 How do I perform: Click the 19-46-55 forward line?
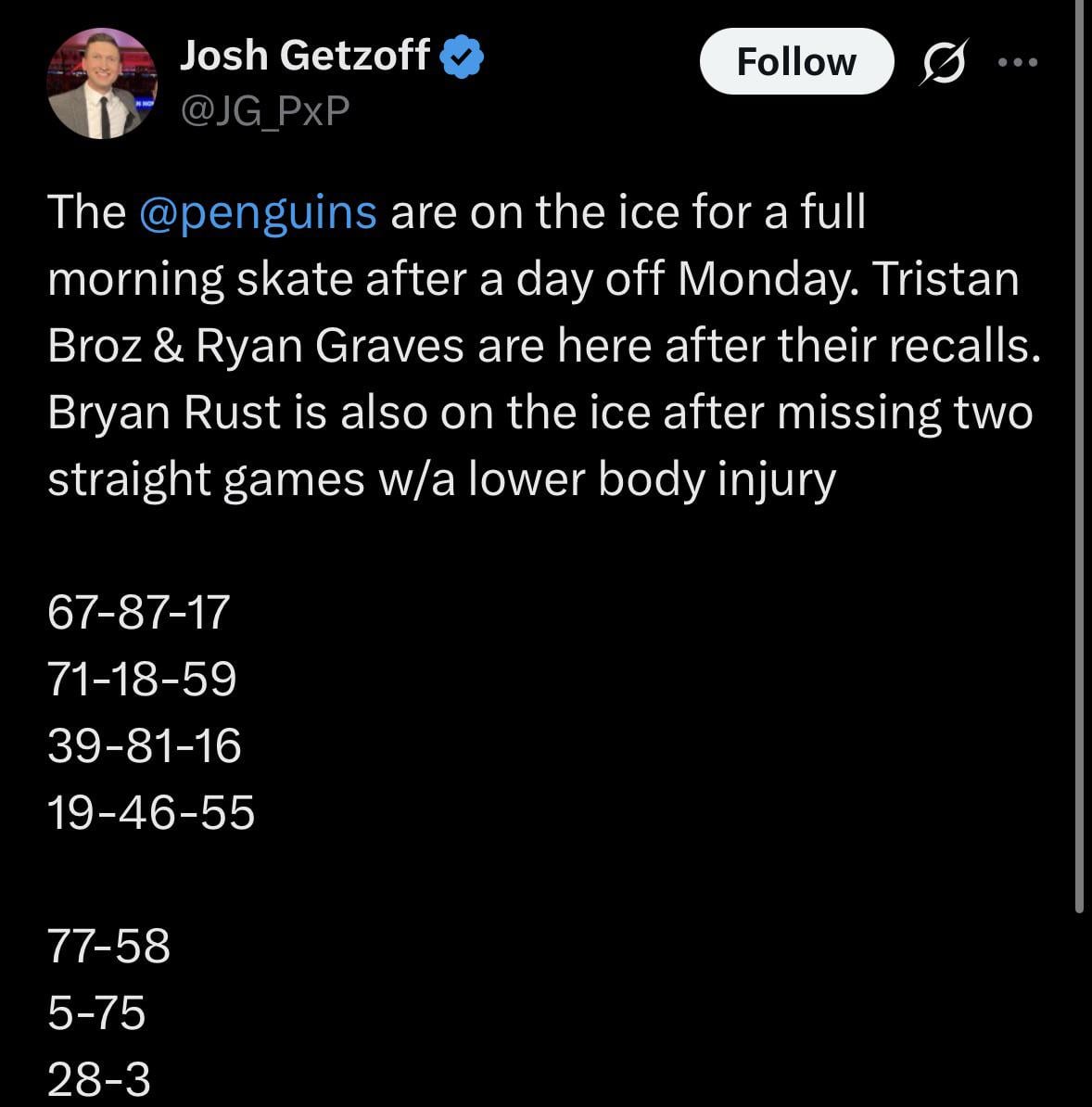pyautogui.click(x=151, y=813)
